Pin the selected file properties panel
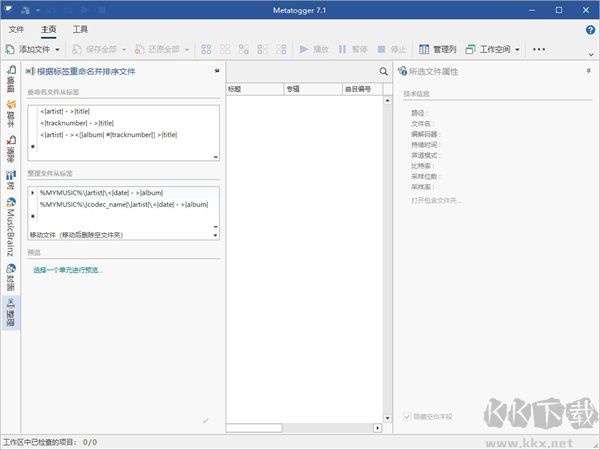 [588, 71]
